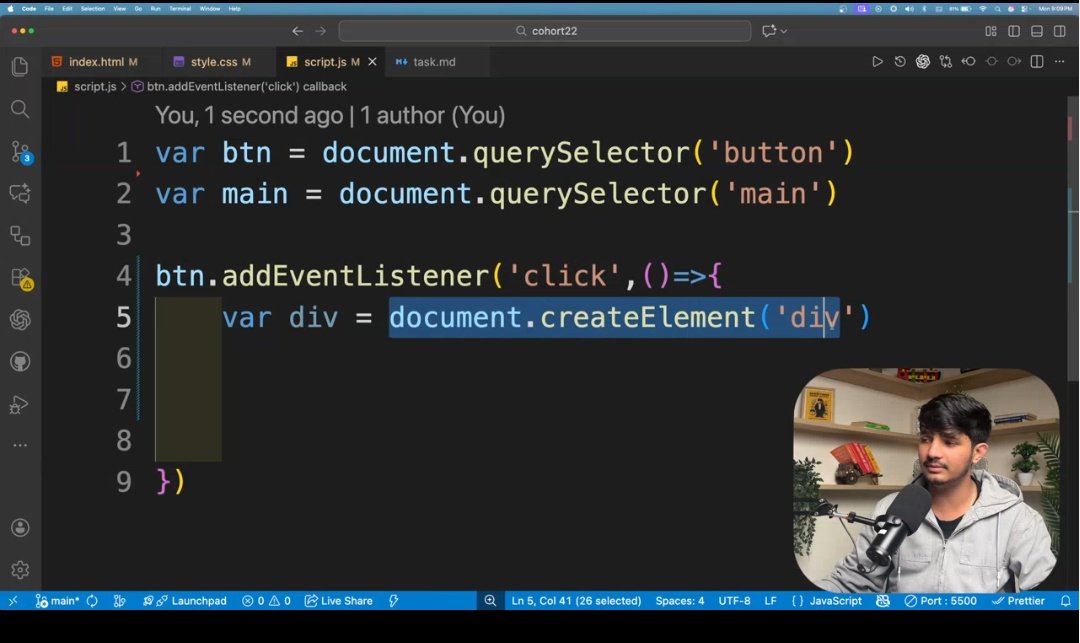Show additional views via the ellipsis in activity bar
1080x643 pixels.
[20, 445]
